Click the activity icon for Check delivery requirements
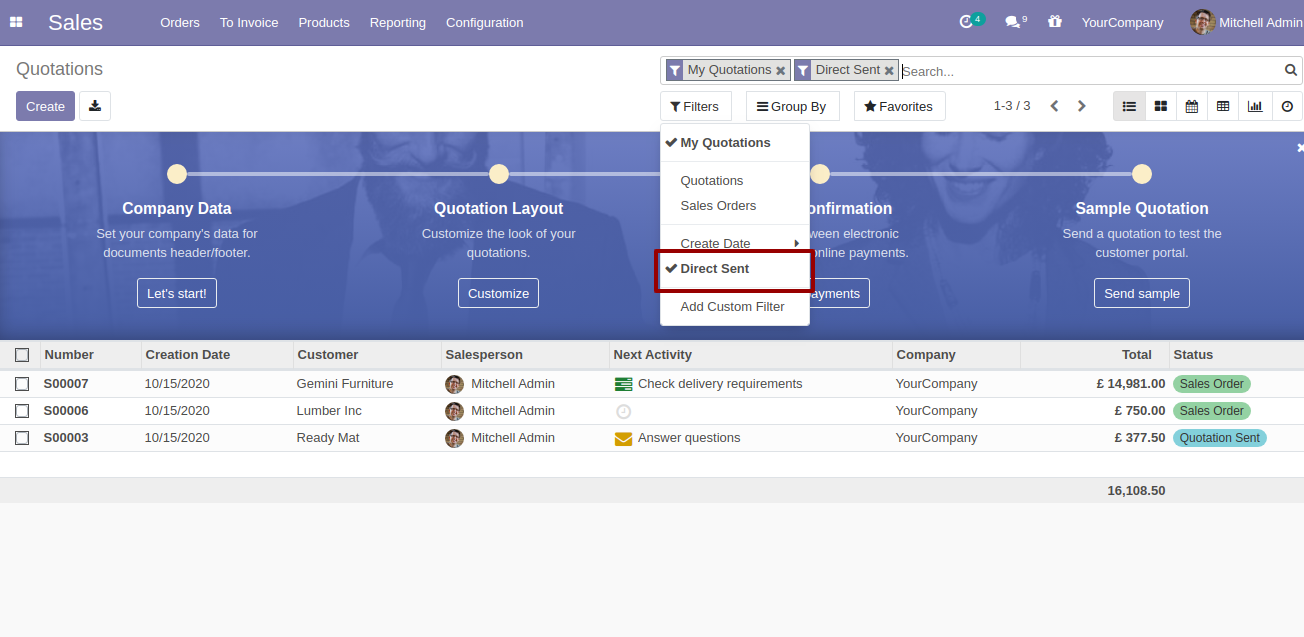The height and width of the screenshot is (637, 1304). pyautogui.click(x=623, y=384)
